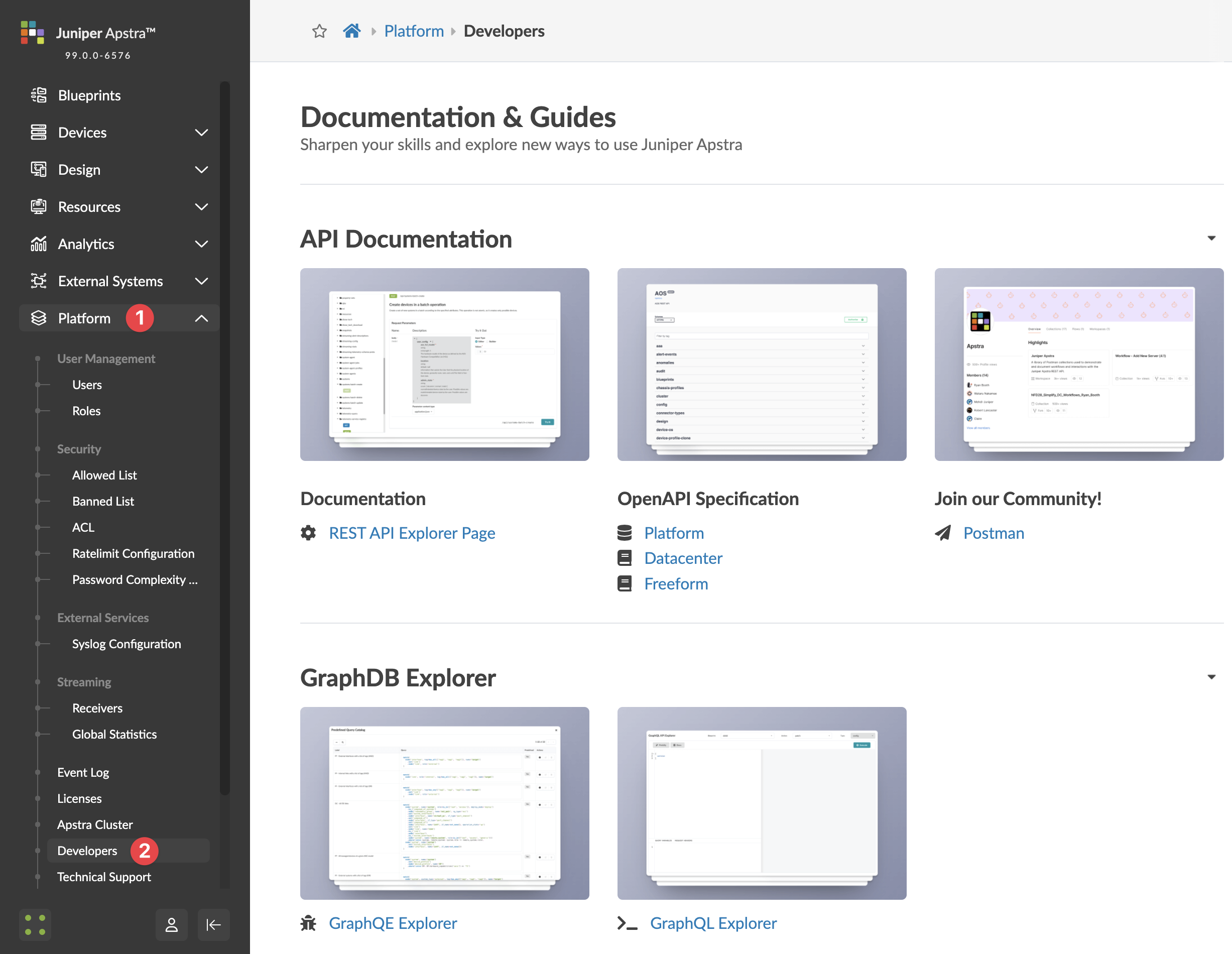Collapse the Platform menu chevron
Image resolution: width=1232 pixels, height=954 pixels.
point(201,318)
